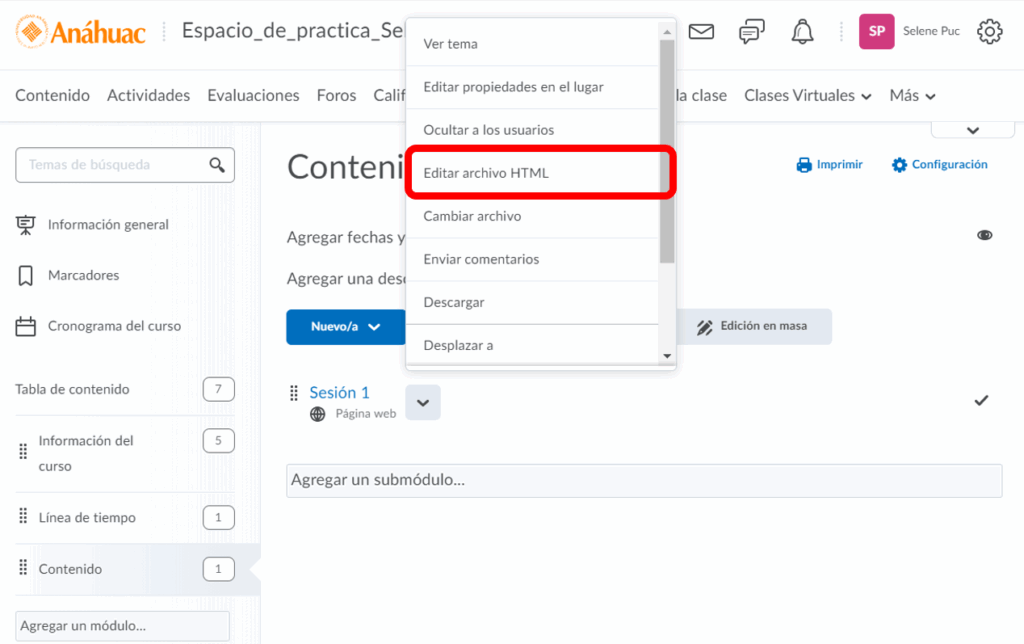Open the Nuevo/a dropdown button
1024x644 pixels.
tap(345, 327)
